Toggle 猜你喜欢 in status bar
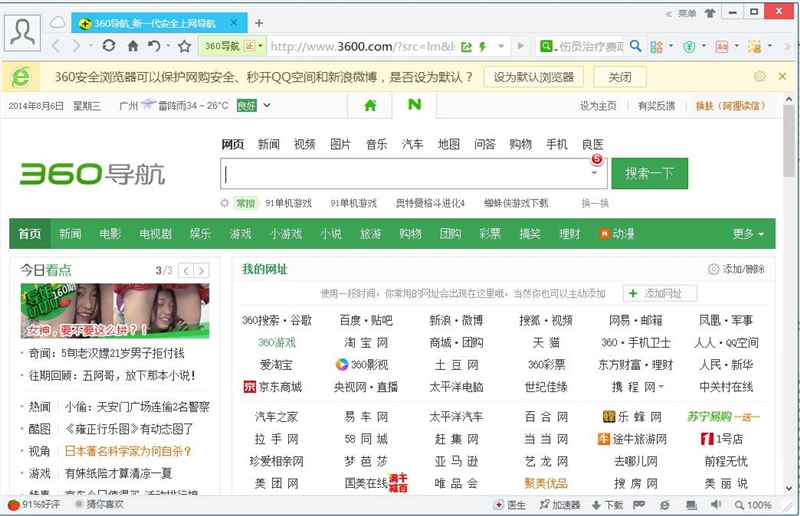The height and width of the screenshot is (516, 800). (99, 504)
